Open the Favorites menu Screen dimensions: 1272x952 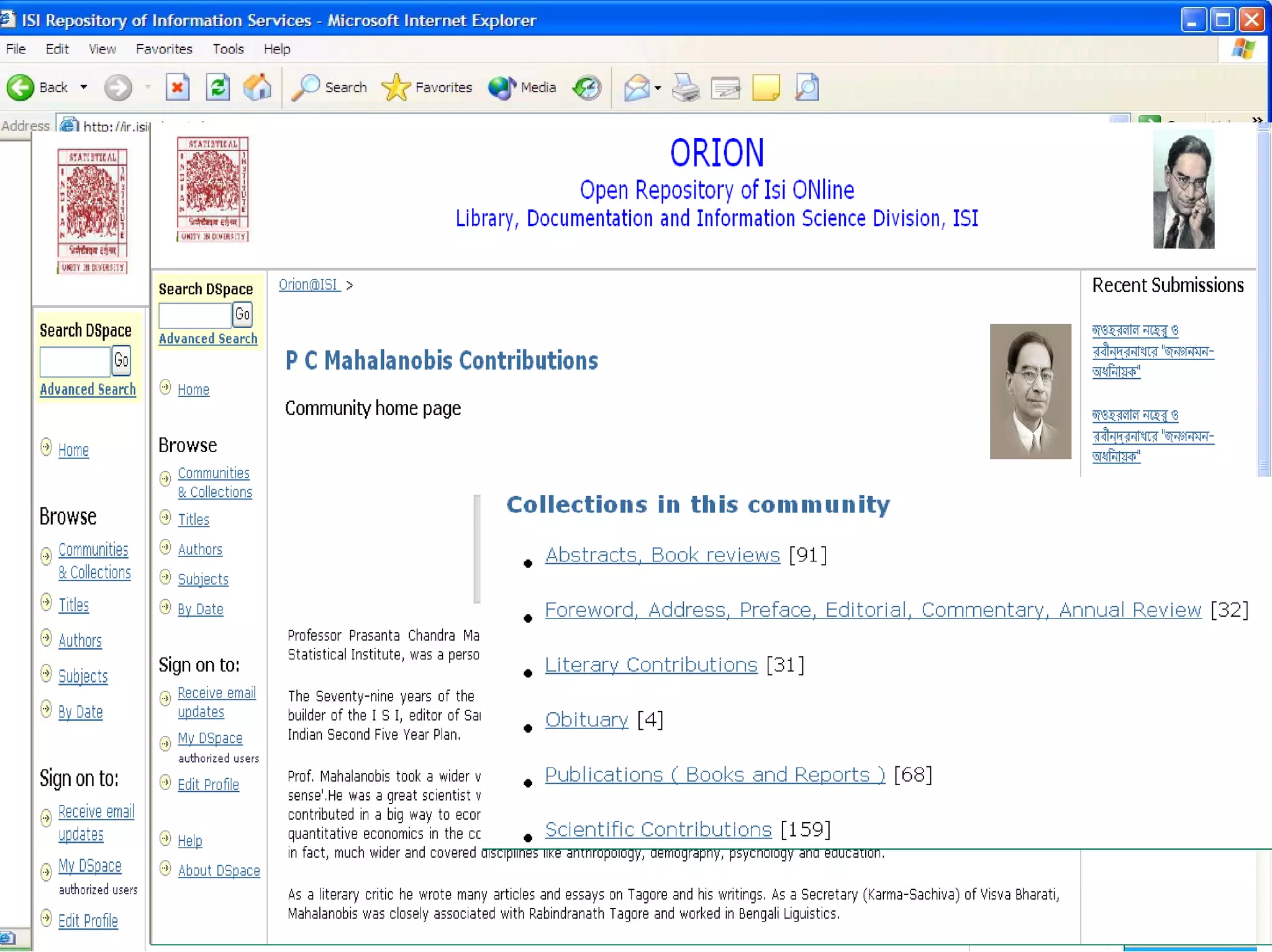coord(164,49)
